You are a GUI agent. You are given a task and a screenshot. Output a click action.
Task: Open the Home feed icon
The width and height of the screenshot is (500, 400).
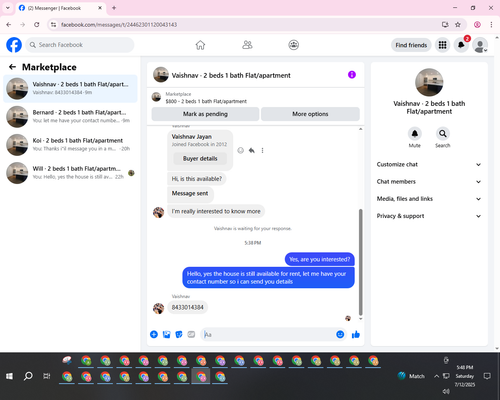[x=200, y=45]
